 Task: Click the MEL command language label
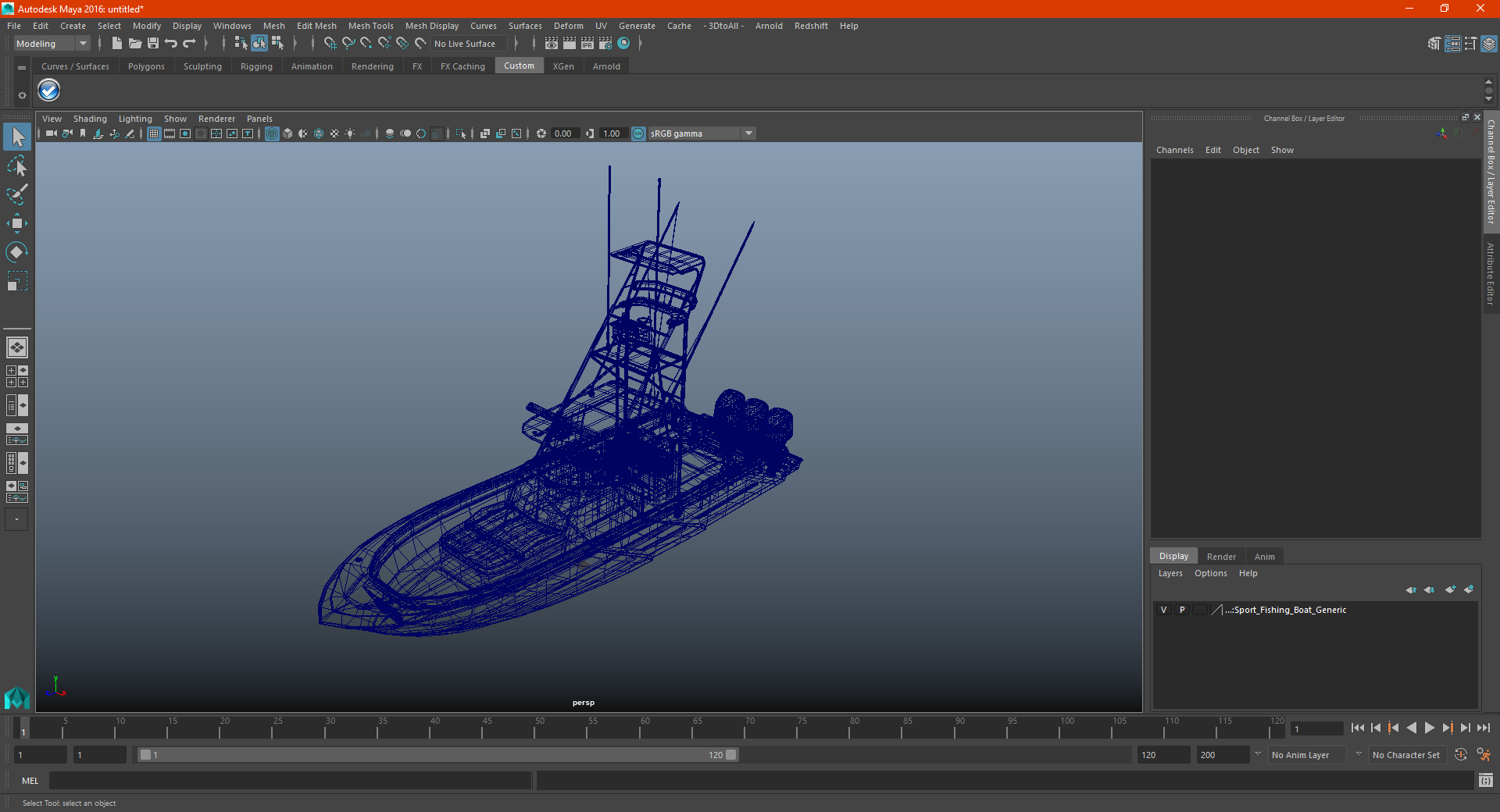(30, 781)
